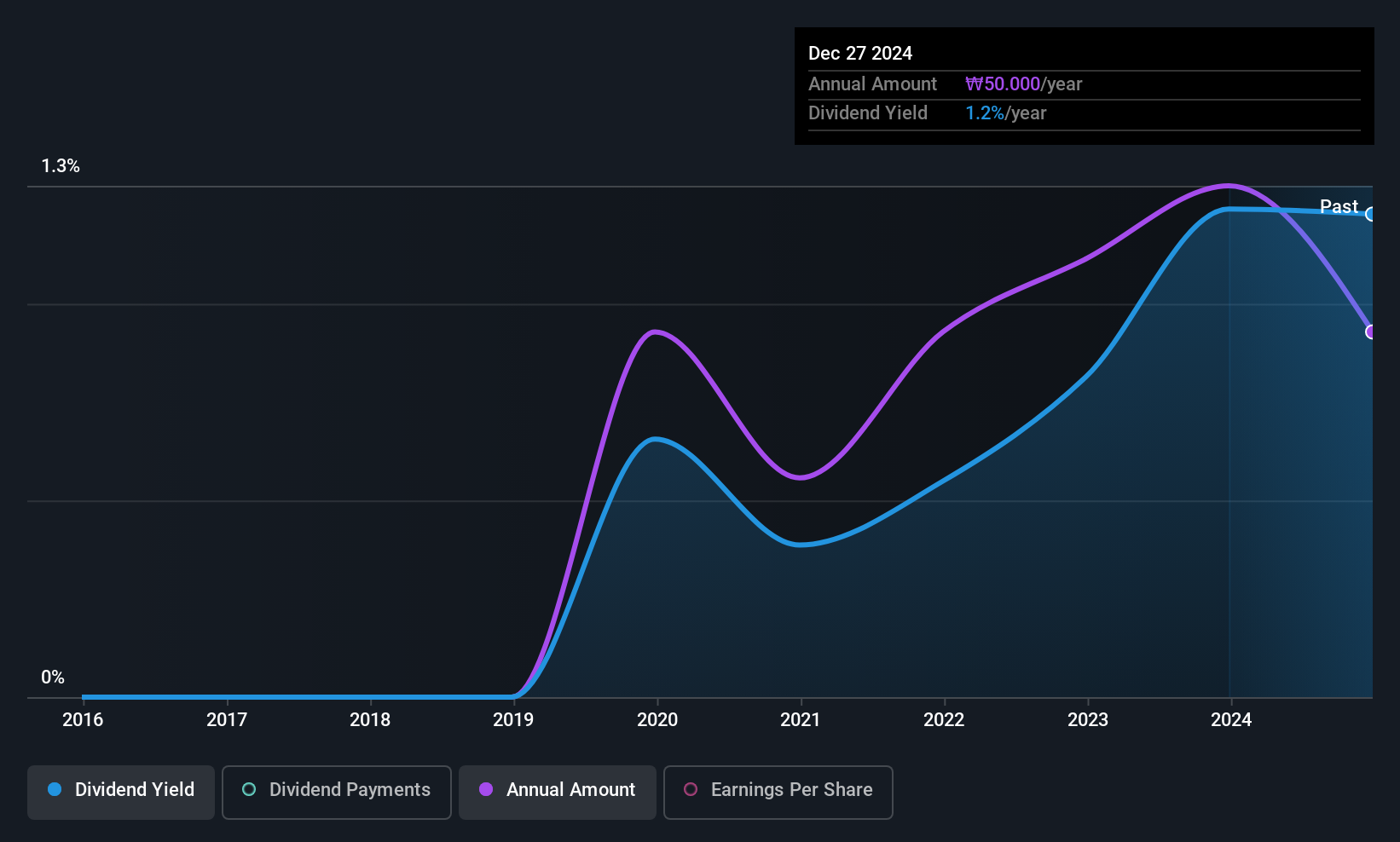Click the 2023 x-axis label
This screenshot has width=1400, height=842.
click(1088, 720)
